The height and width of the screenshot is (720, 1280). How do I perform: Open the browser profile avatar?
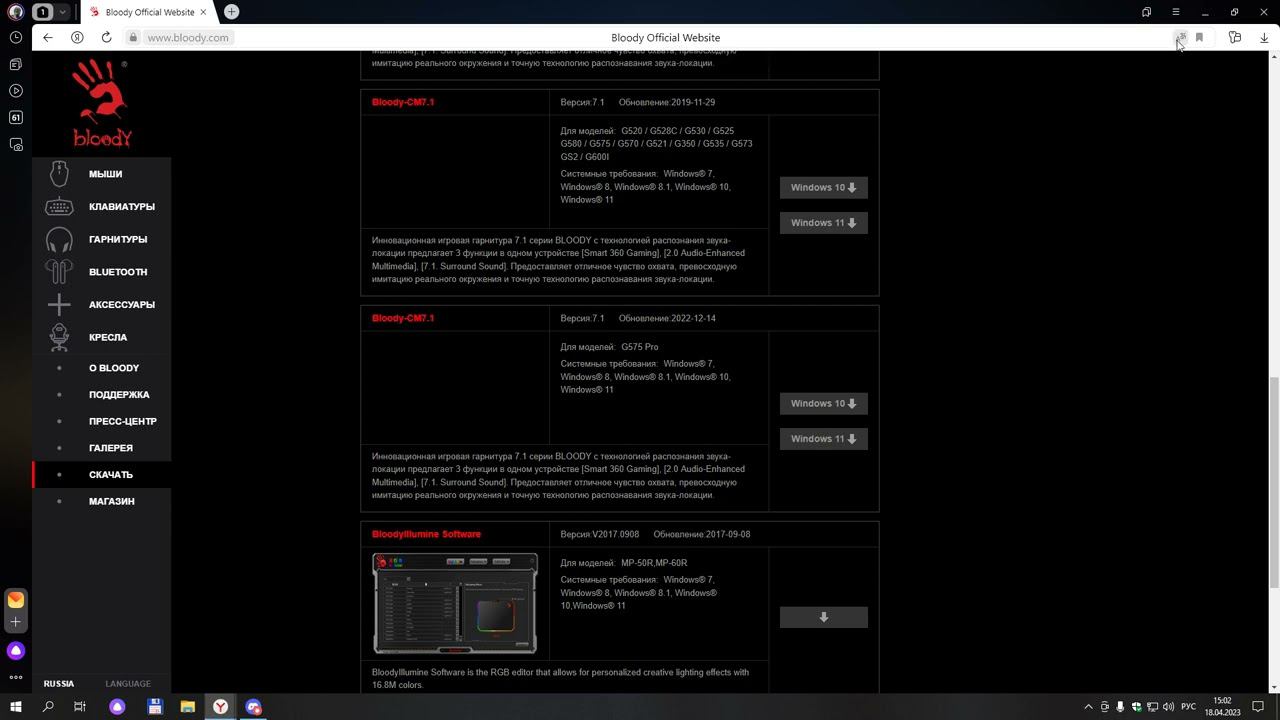(x=15, y=12)
